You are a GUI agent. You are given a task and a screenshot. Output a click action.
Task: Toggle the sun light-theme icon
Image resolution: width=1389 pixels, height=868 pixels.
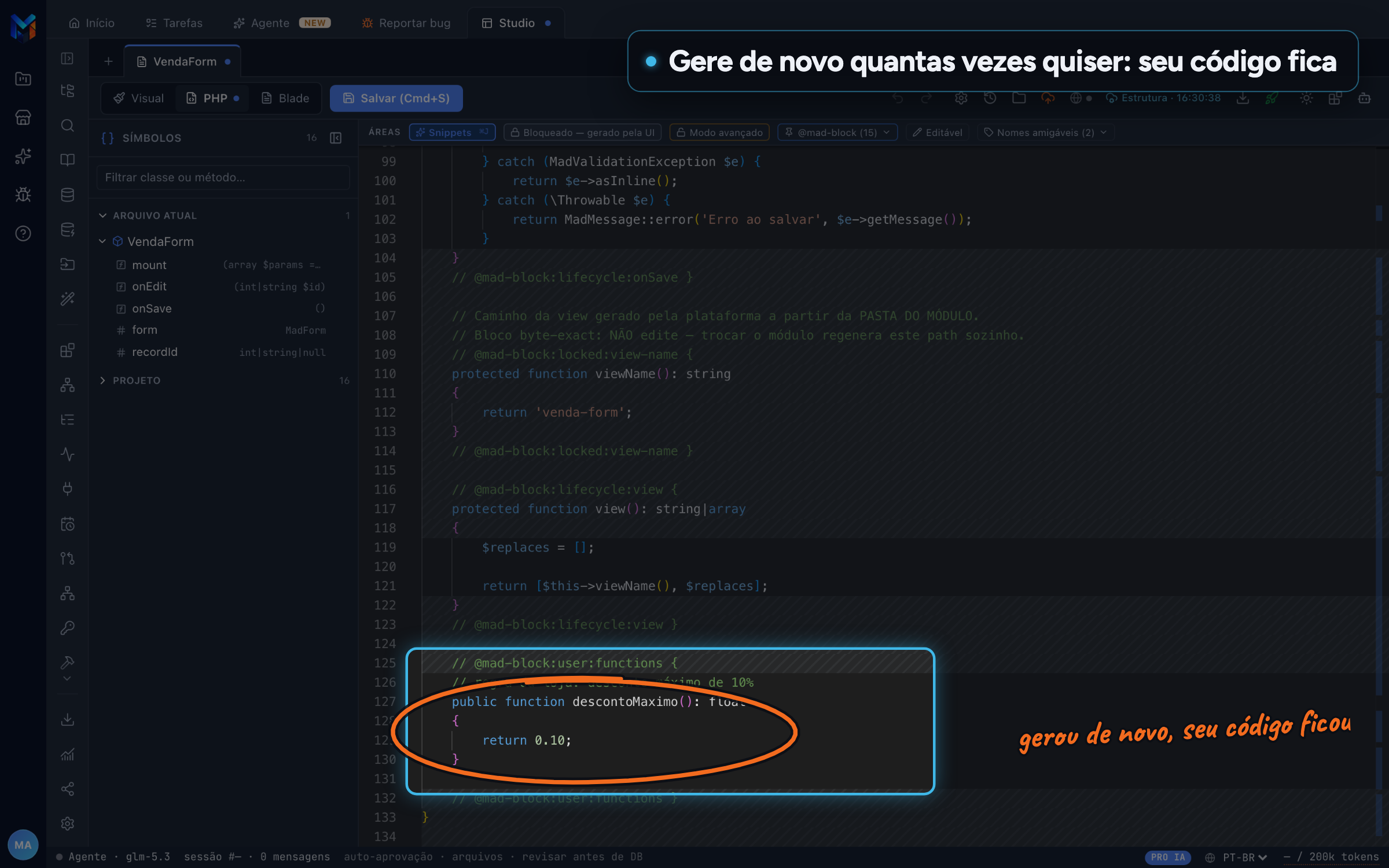click(x=1306, y=98)
